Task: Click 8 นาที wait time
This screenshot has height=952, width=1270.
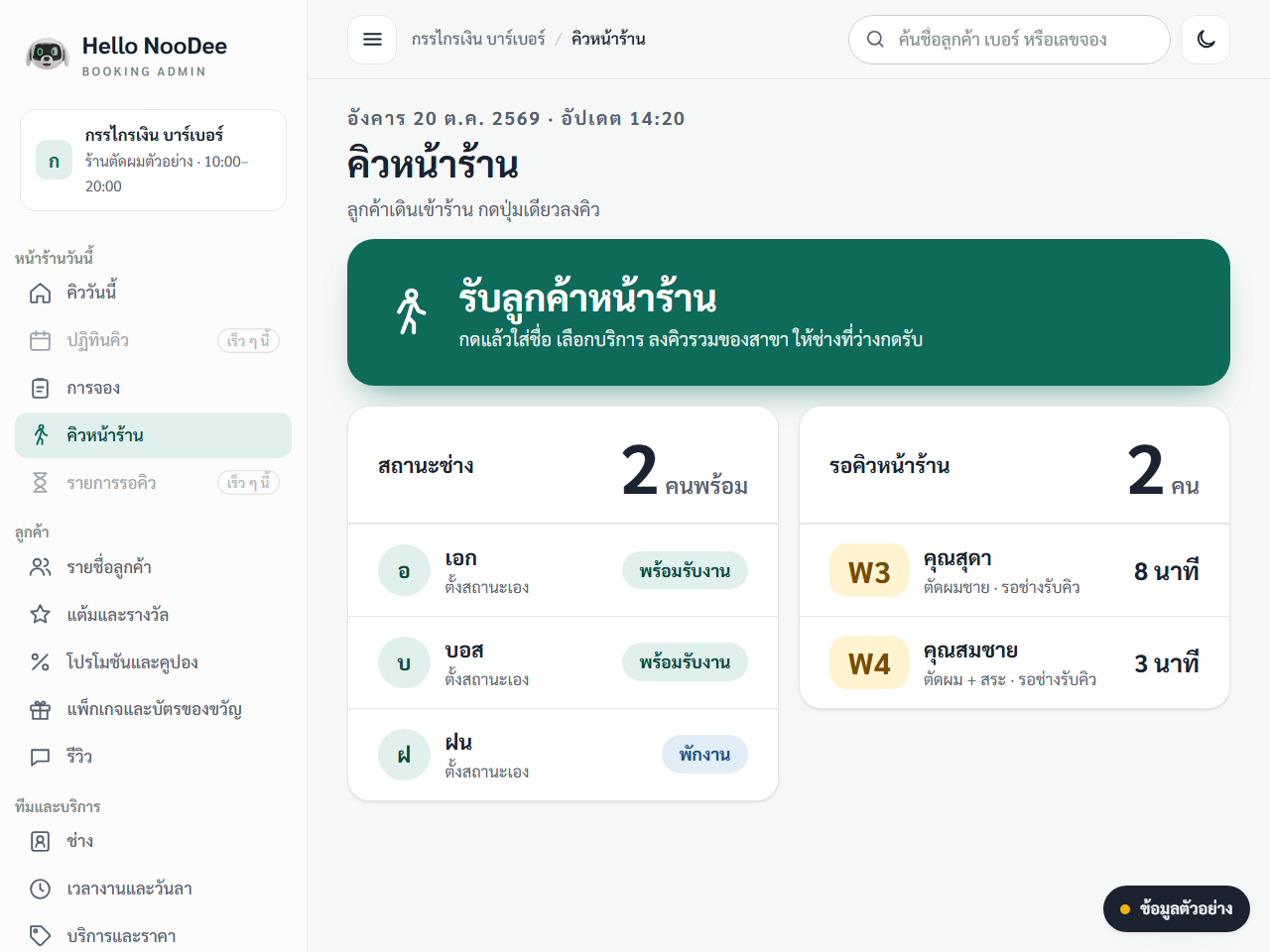Action: pos(1167,571)
